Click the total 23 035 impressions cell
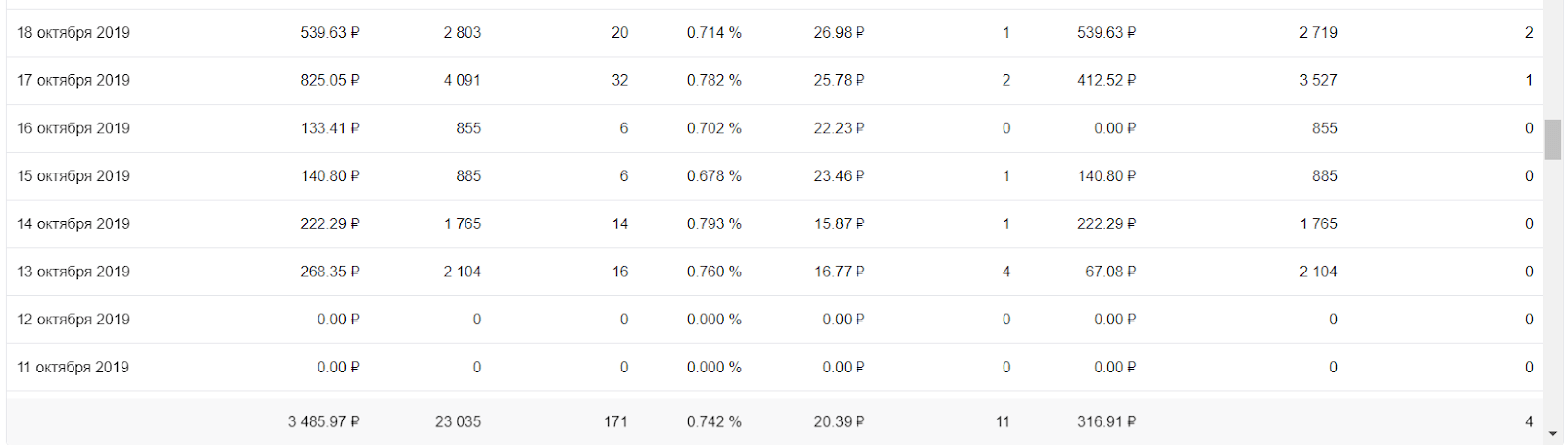The image size is (1568, 445). click(x=458, y=422)
